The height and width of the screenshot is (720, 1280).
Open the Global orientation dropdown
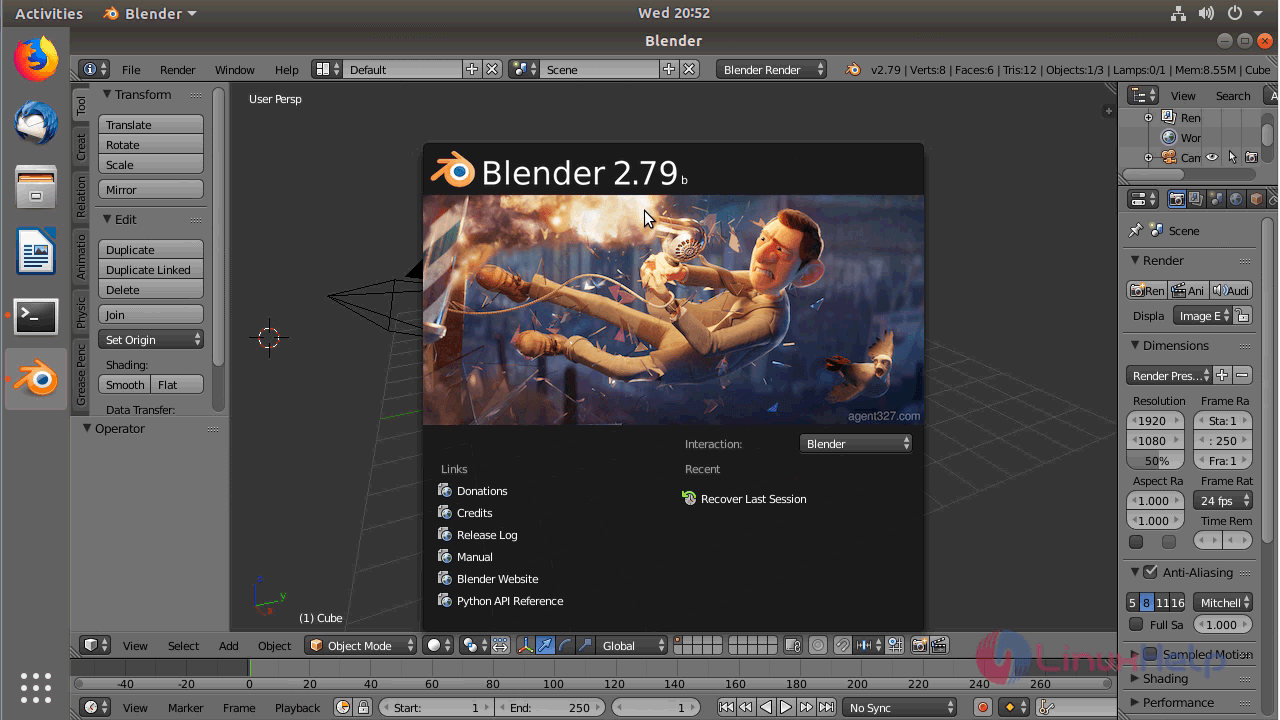(x=632, y=645)
